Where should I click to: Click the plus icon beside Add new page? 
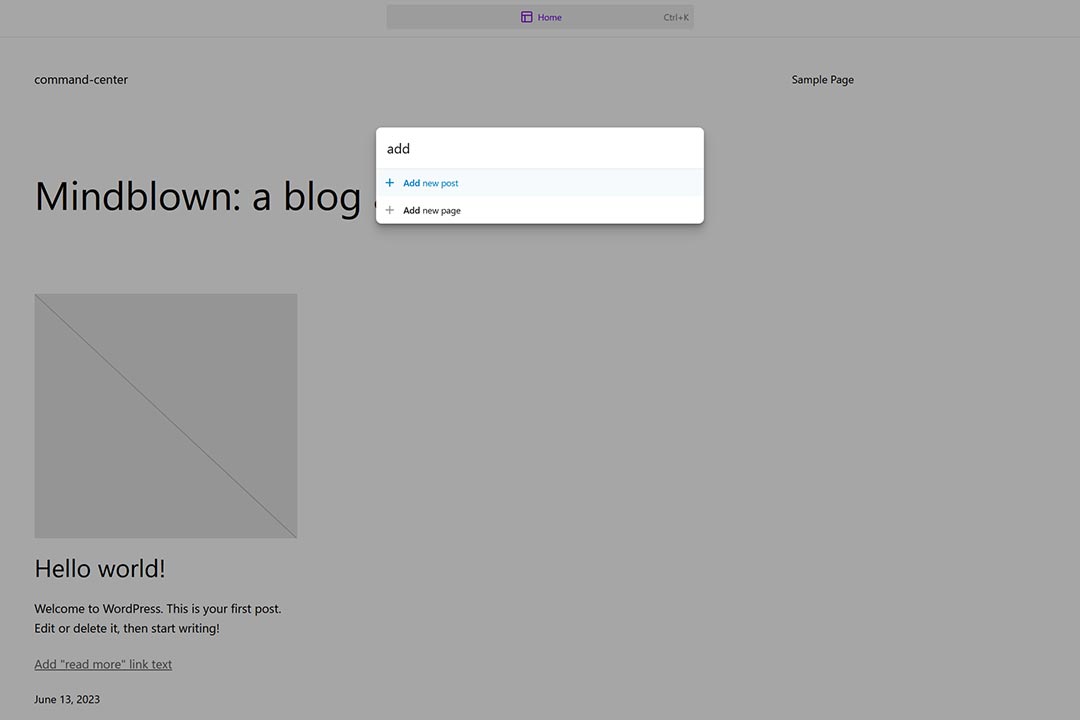(x=389, y=210)
